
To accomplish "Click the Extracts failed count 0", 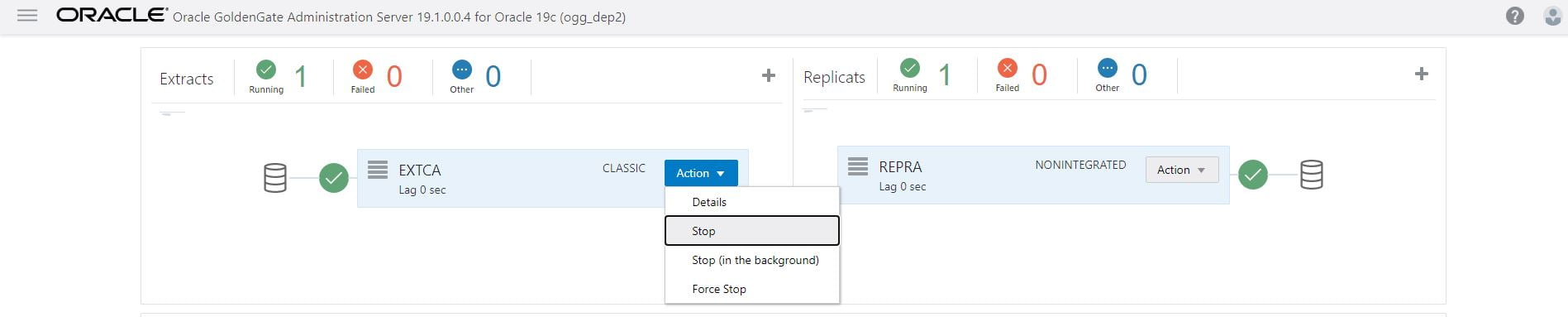I will (x=394, y=76).
